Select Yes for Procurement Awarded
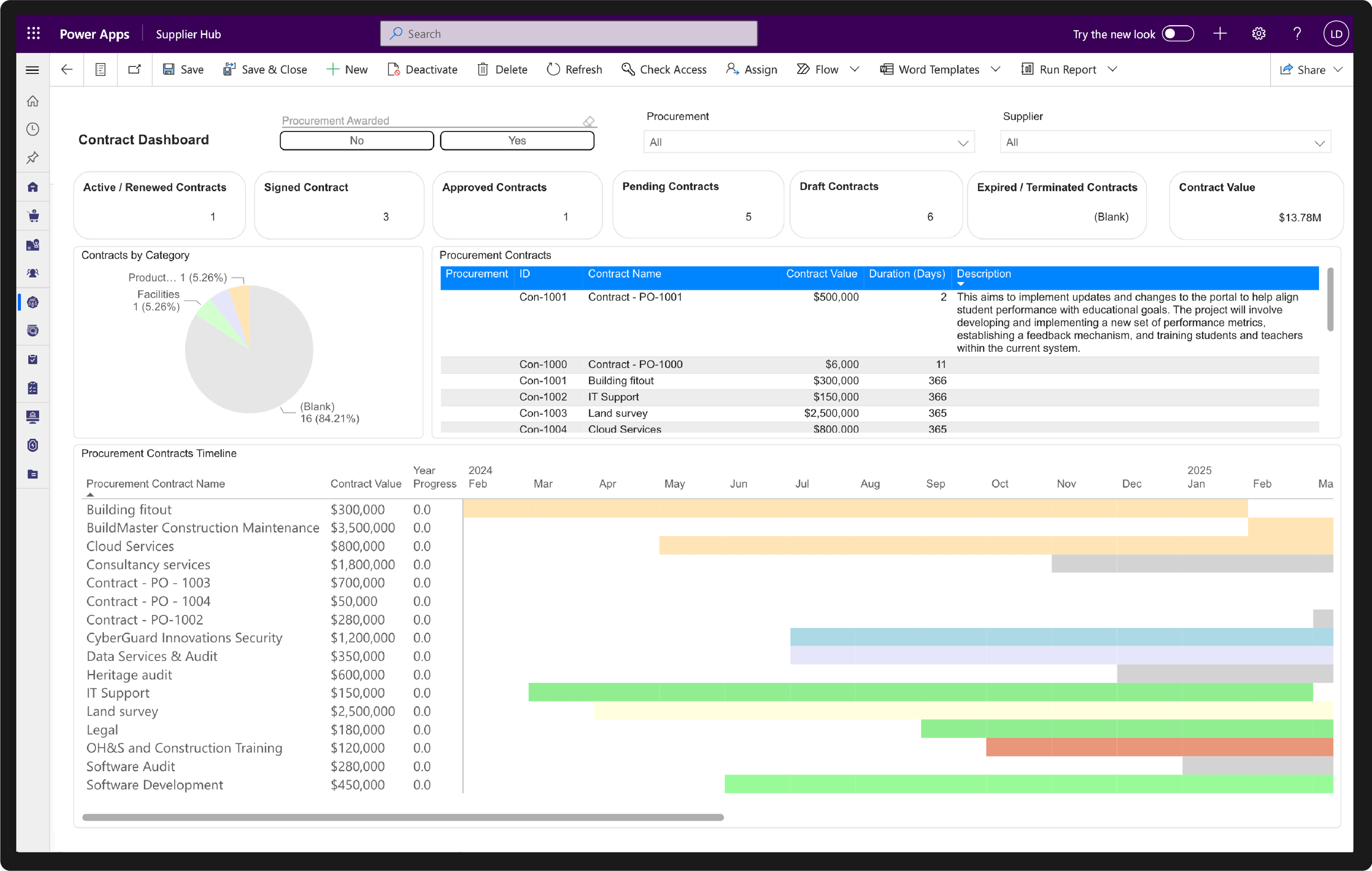This screenshot has width=1372, height=871. (x=517, y=141)
